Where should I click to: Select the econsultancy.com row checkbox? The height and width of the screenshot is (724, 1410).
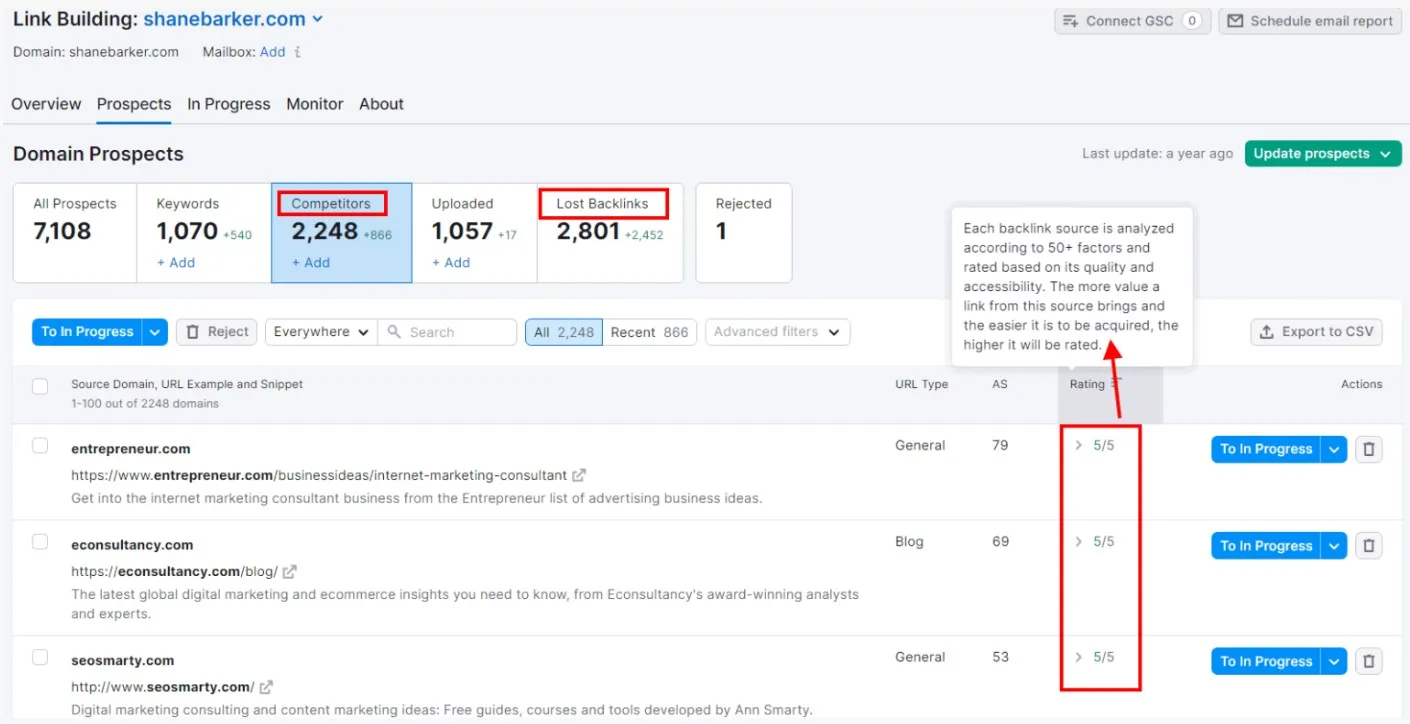[x=40, y=542]
